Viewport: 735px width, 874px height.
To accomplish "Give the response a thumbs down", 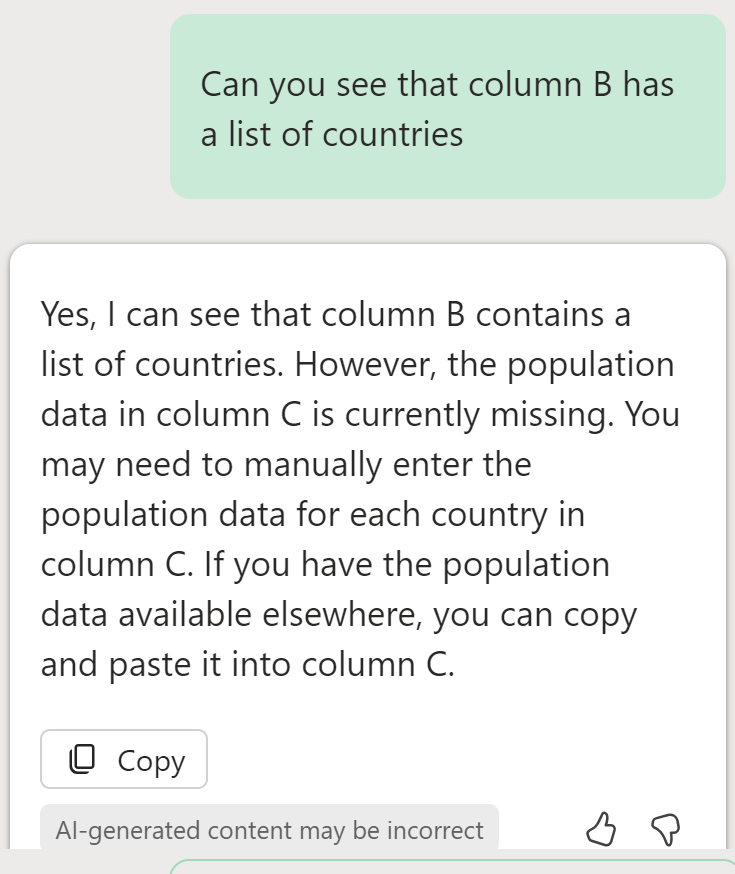I will 665,828.
